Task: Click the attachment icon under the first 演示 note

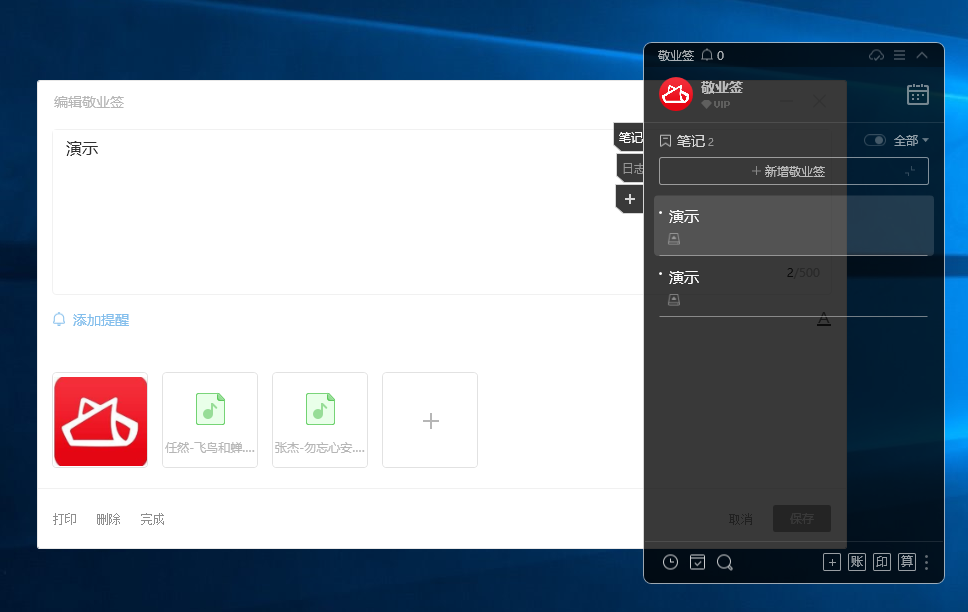Action: coord(674,239)
